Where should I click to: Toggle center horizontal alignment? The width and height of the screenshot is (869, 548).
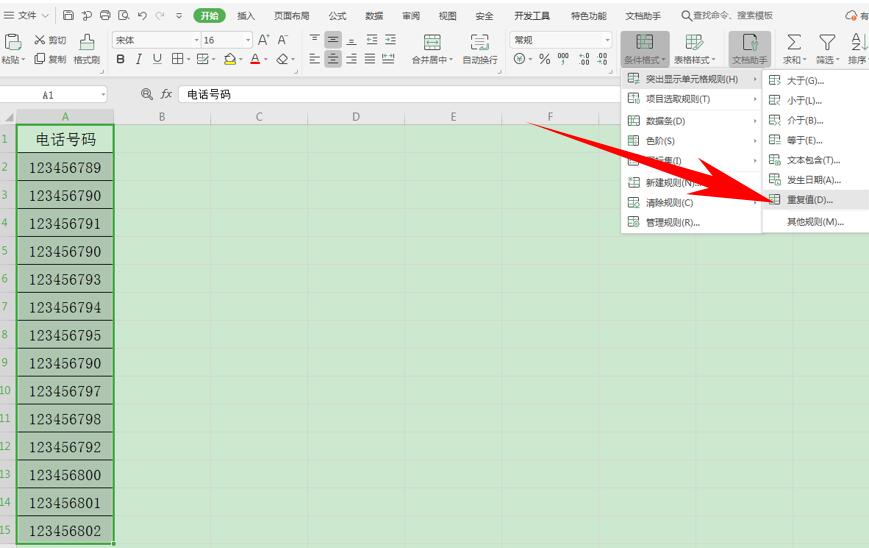(333, 59)
